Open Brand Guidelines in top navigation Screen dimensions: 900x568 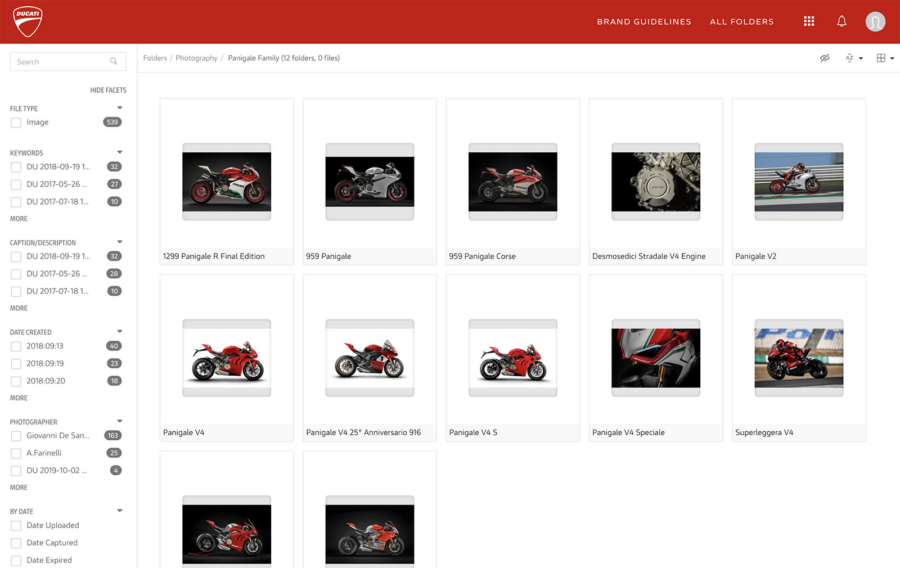pos(643,22)
